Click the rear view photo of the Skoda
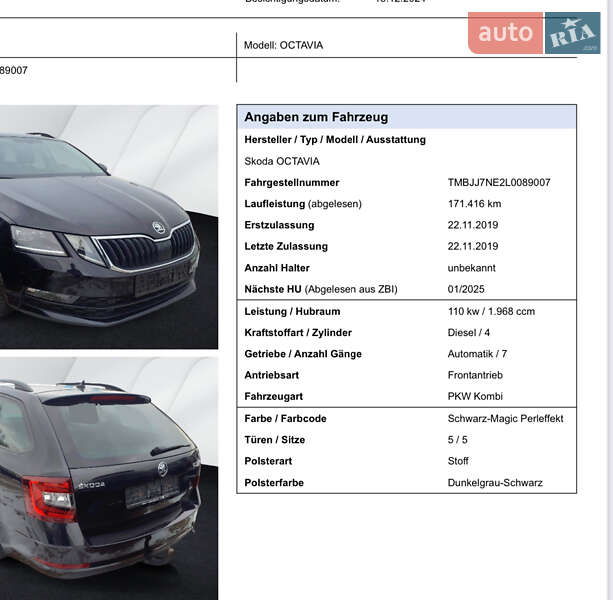The width and height of the screenshot is (613, 600). click(x=109, y=478)
